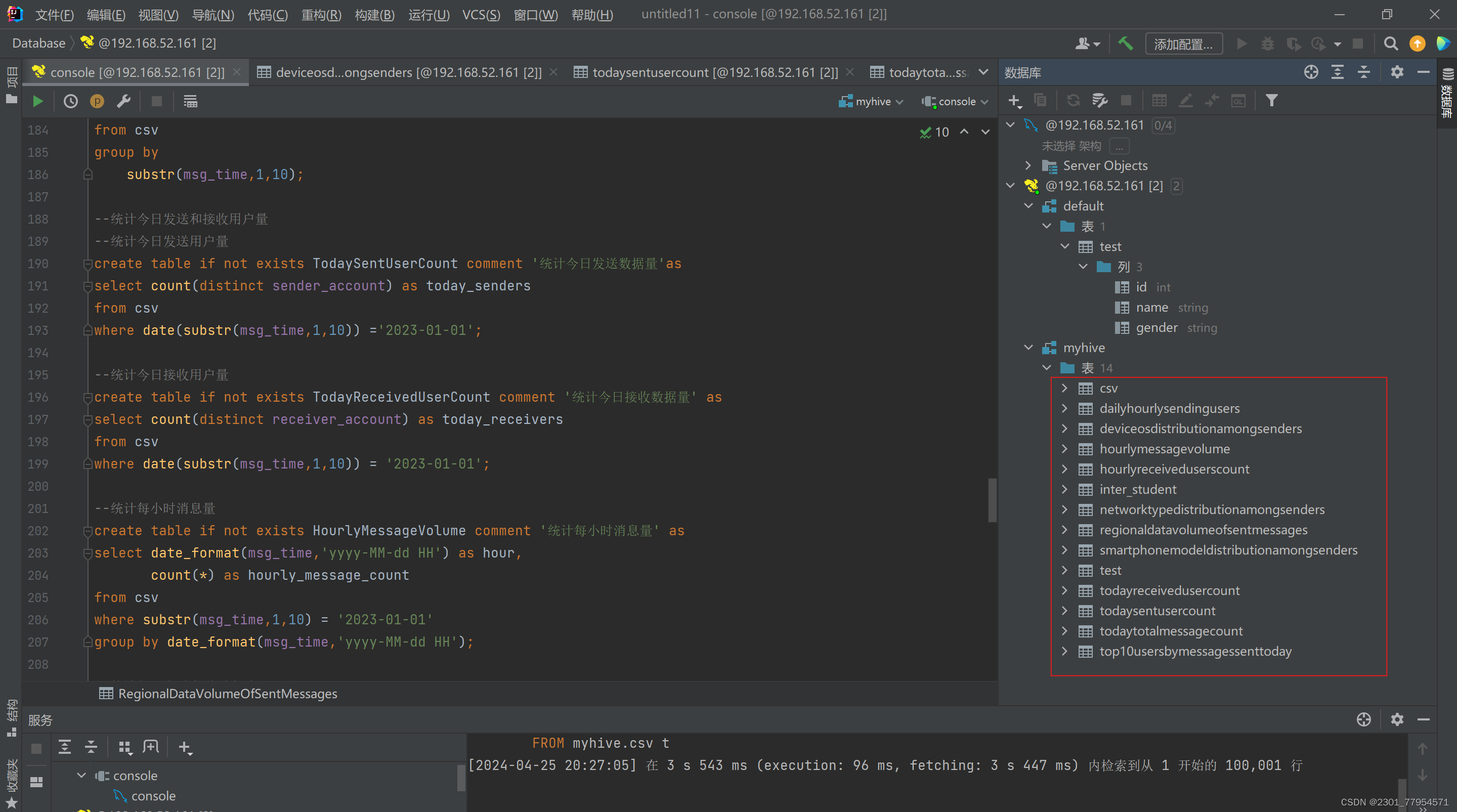Open the console session dropdown

(x=955, y=102)
